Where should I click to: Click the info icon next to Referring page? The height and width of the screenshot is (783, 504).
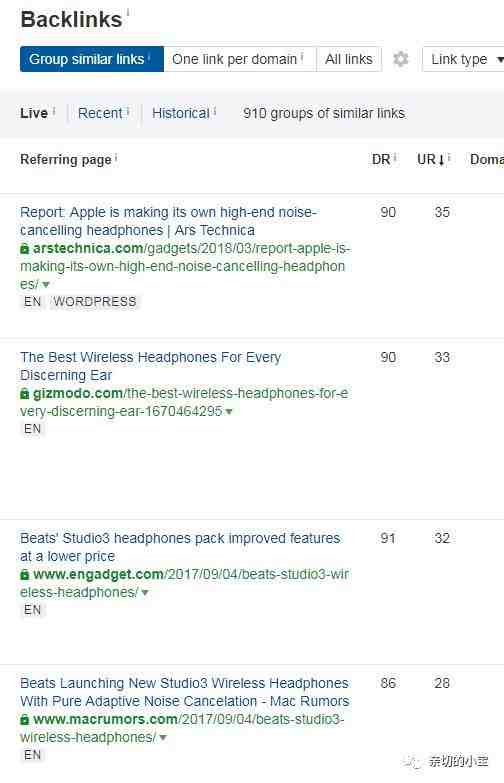116,158
